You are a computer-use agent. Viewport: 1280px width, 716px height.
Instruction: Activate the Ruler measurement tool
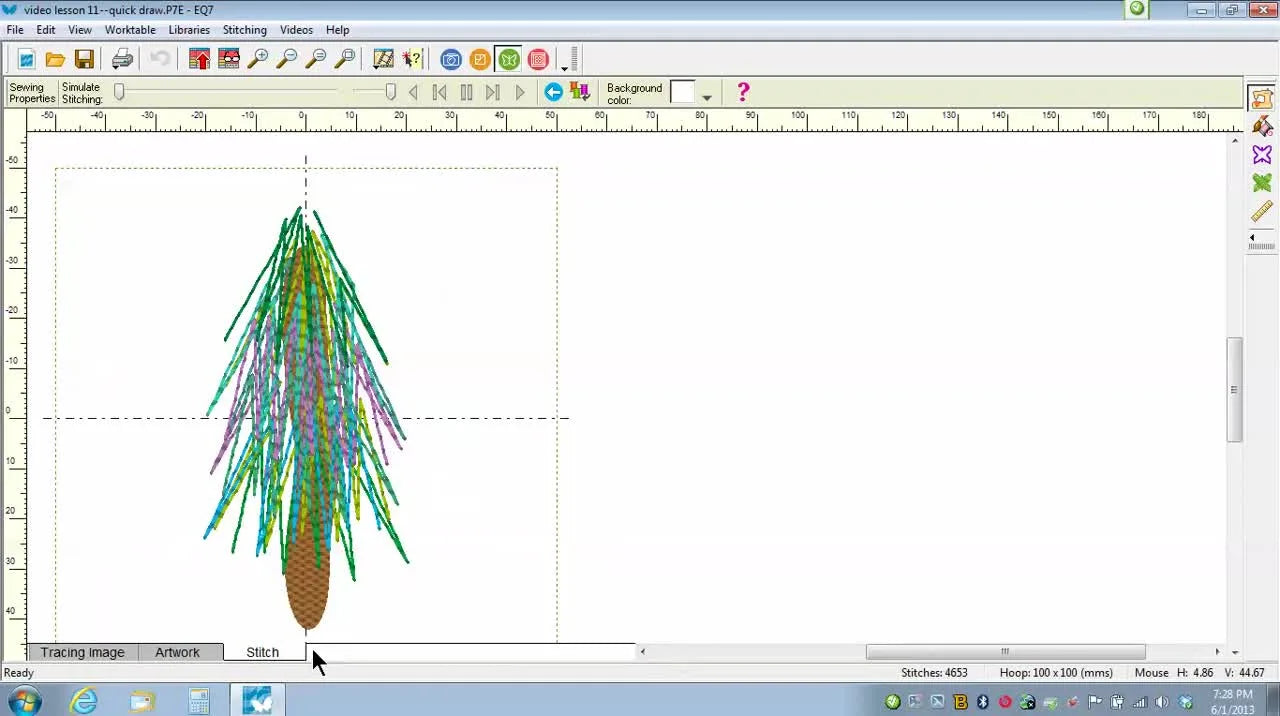tap(1261, 211)
